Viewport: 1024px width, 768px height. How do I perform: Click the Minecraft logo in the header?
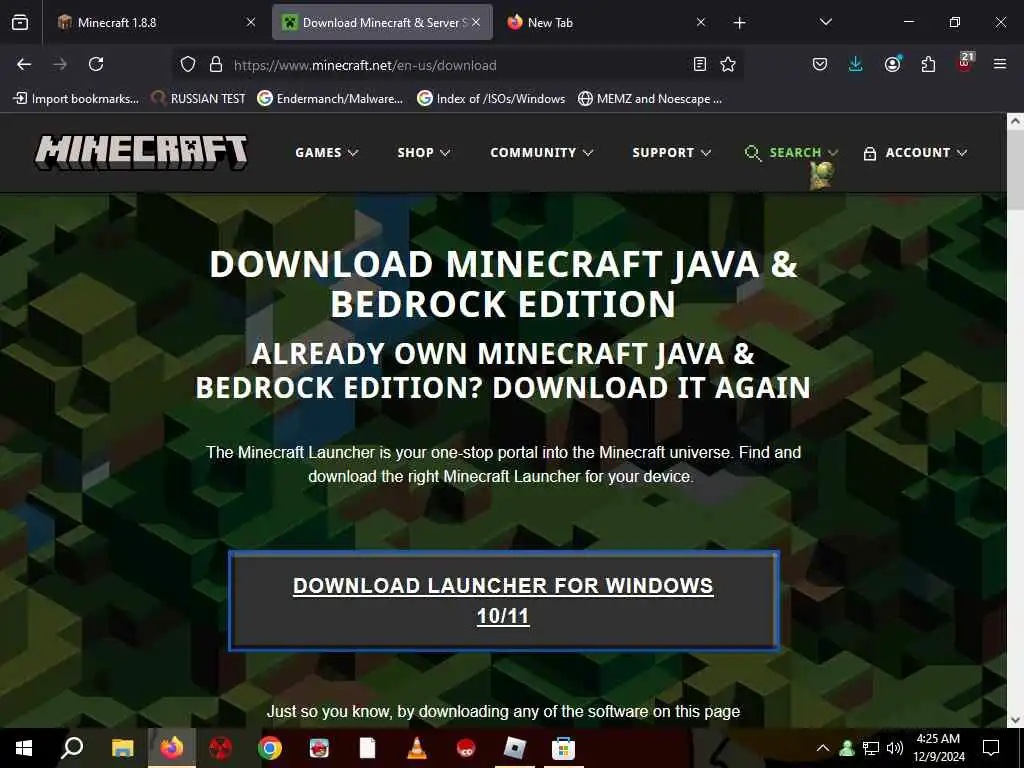[141, 152]
